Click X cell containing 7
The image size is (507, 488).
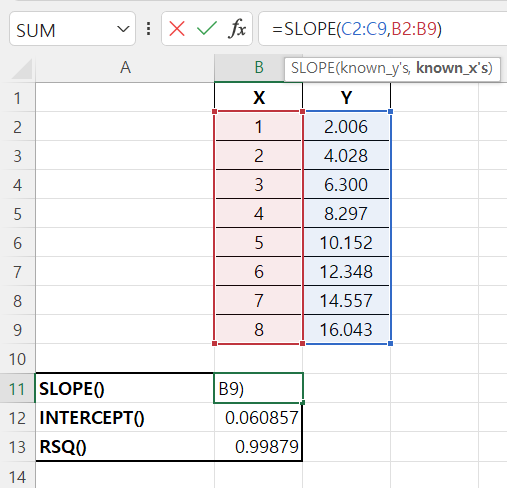[259, 301]
